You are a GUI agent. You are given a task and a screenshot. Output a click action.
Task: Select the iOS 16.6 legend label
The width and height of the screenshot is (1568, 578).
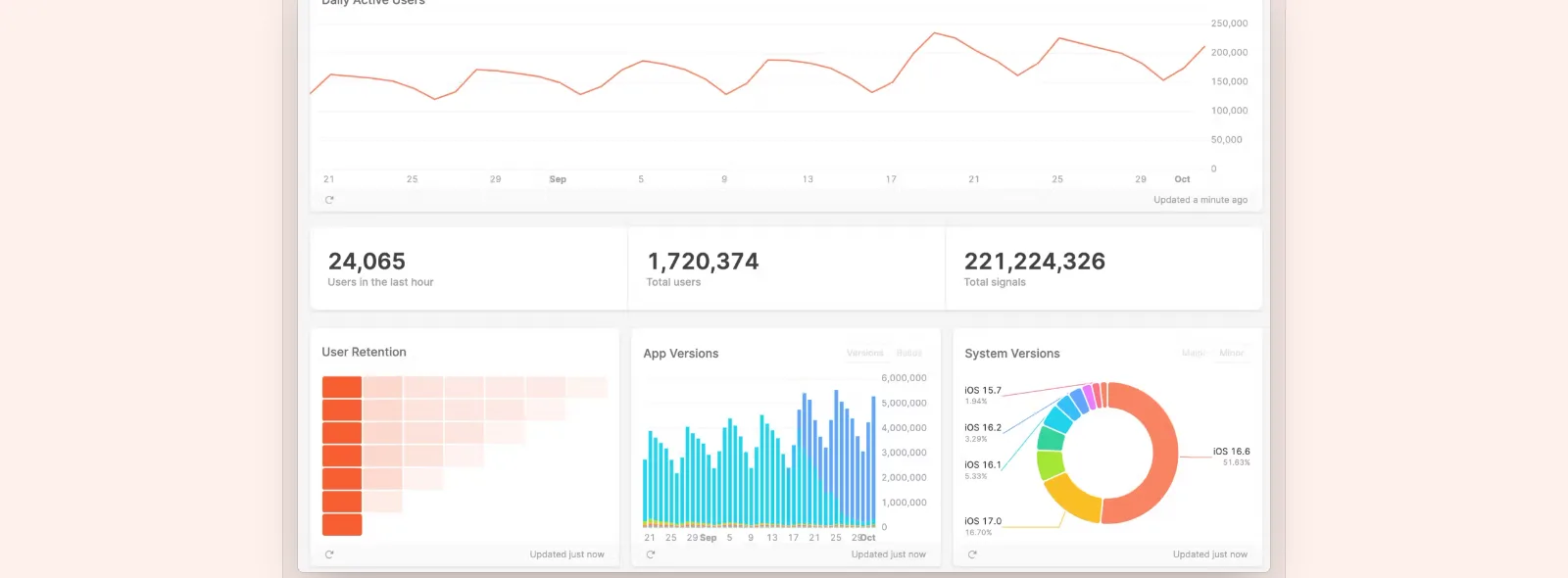pos(1232,452)
